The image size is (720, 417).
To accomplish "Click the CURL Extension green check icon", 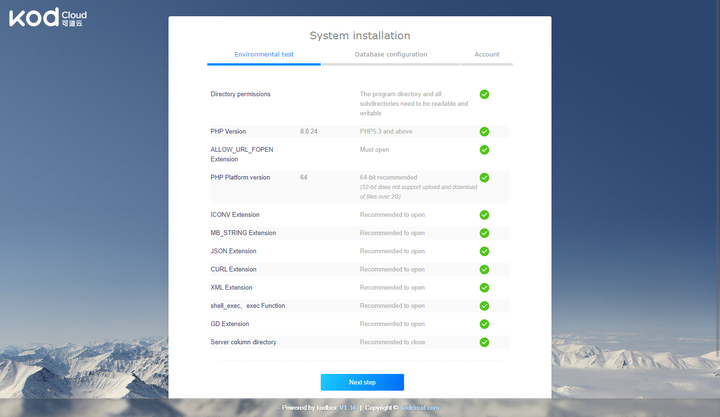I will click(x=484, y=269).
